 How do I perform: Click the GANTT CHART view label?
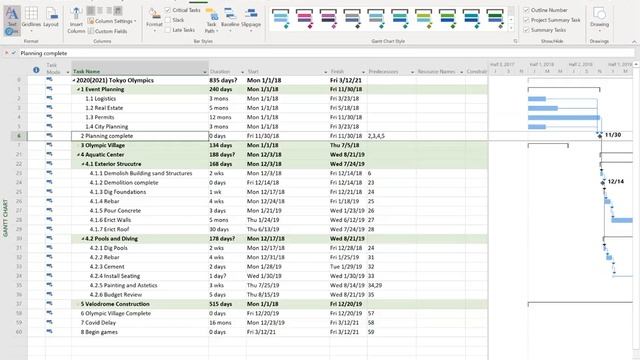coord(5,218)
